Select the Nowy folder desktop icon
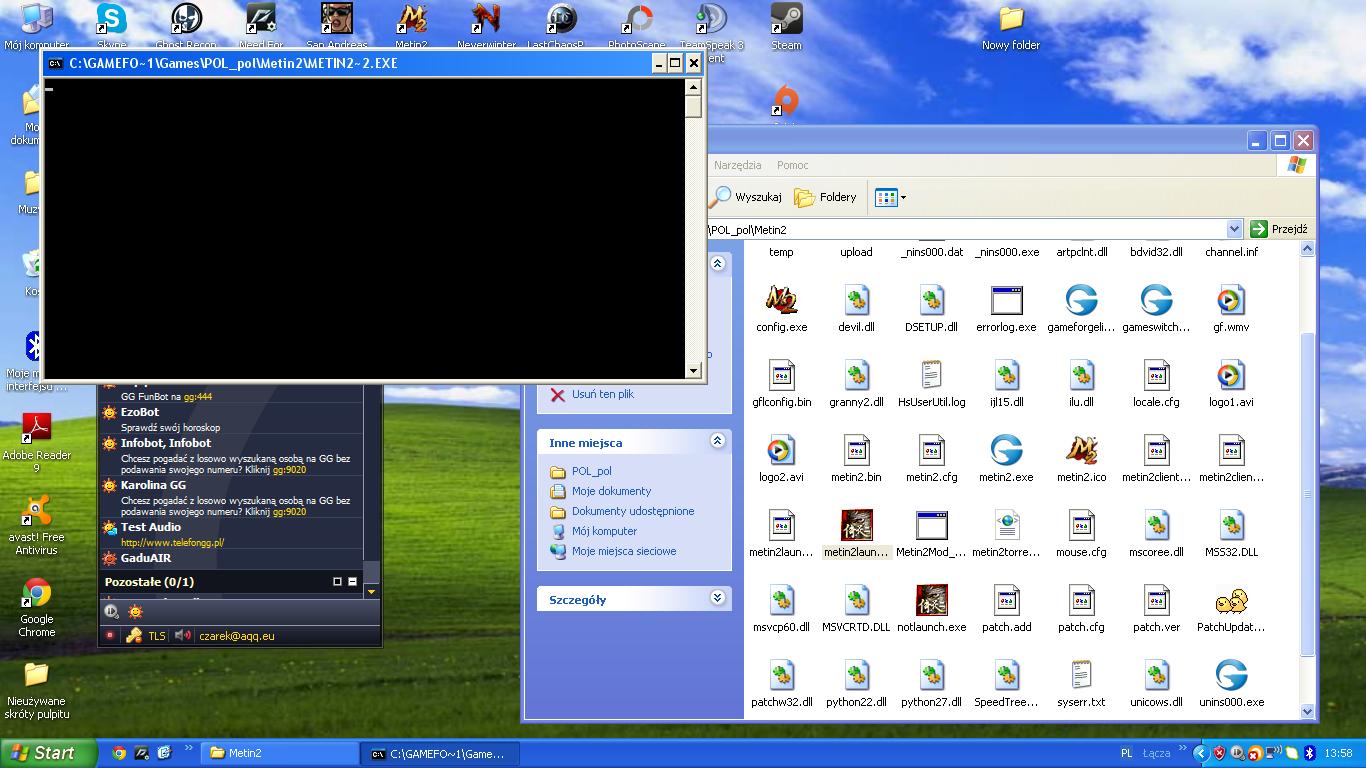This screenshot has height=768, width=1366. 1011,27
